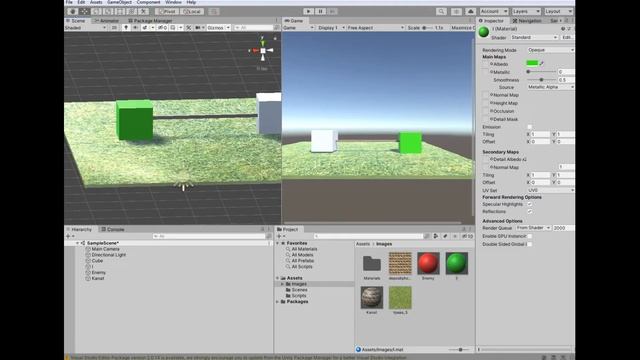Adjust the Smoothness slider
The width and height of the screenshot is (640, 360).
tap(541, 80)
